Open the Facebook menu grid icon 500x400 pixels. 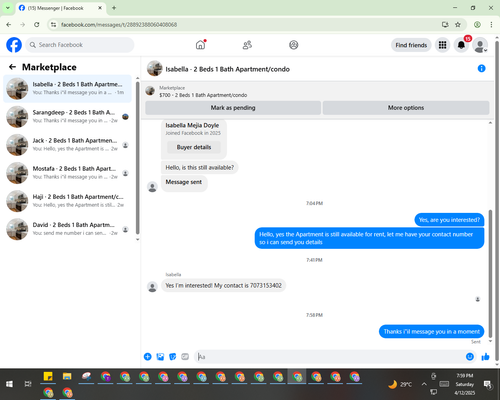[442, 45]
